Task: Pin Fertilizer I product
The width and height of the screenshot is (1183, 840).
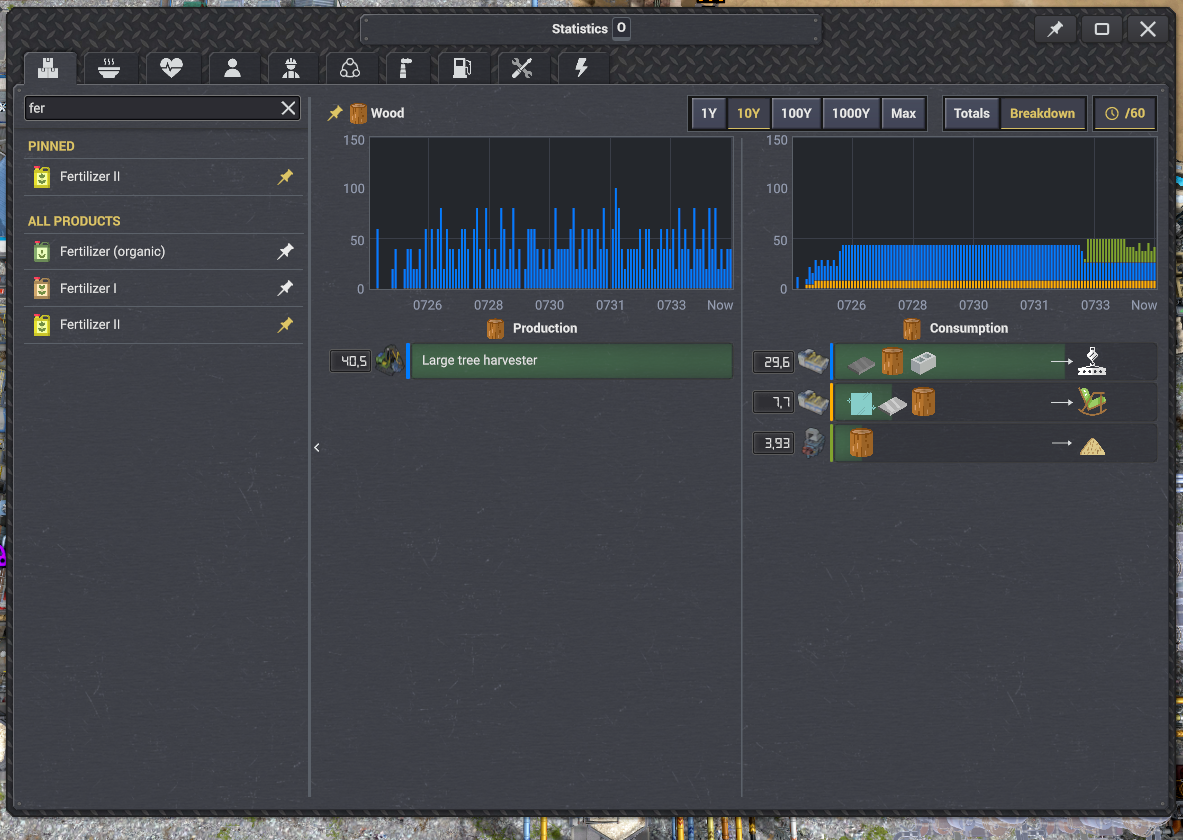Action: coord(285,288)
